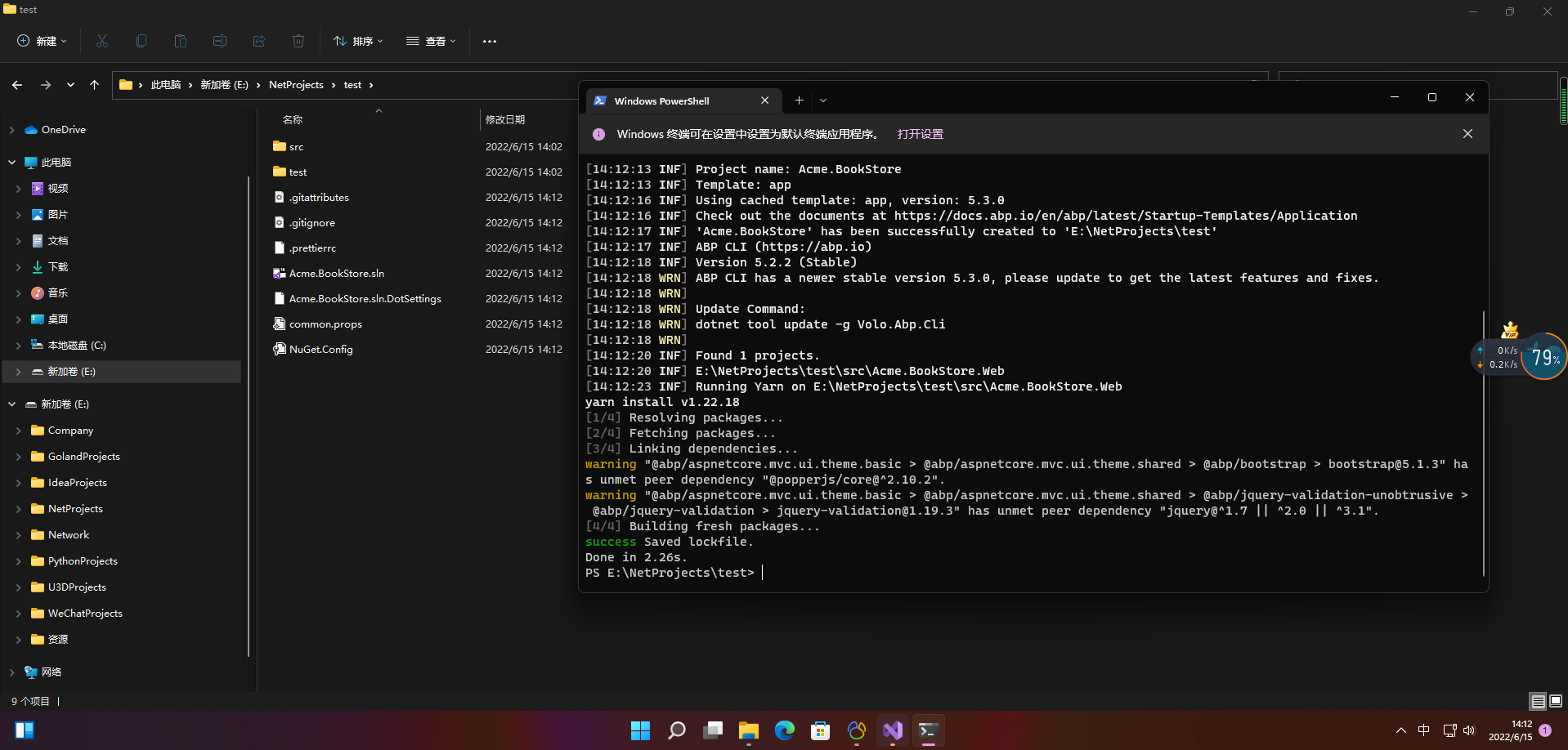Open 资源 folder in navigation tree
This screenshot has height=750, width=1568.
(x=57, y=640)
